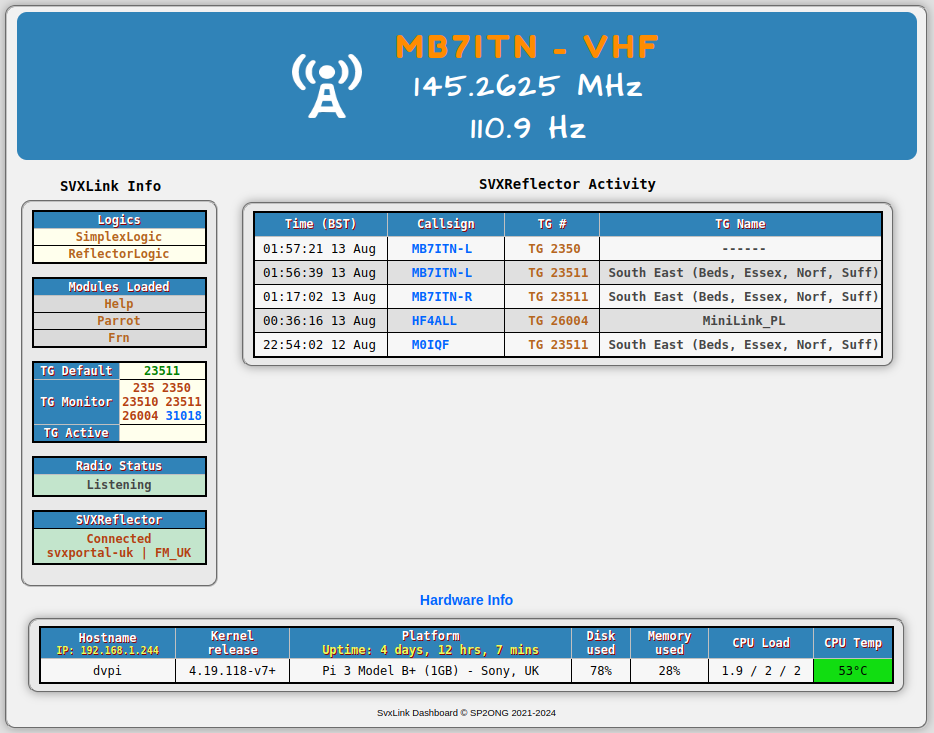Select the HF4ALL callsign entry
934x733 pixels.
tap(434, 321)
